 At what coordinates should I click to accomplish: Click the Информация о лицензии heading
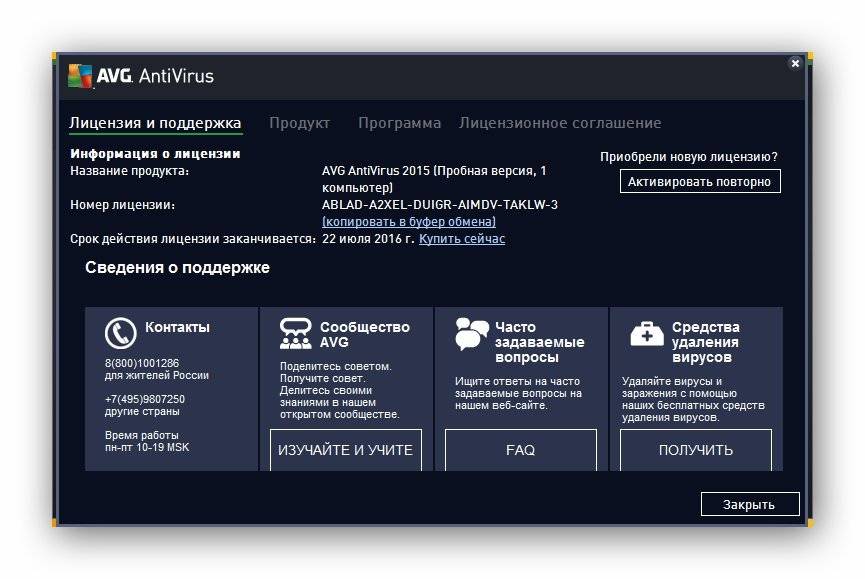pos(155,154)
